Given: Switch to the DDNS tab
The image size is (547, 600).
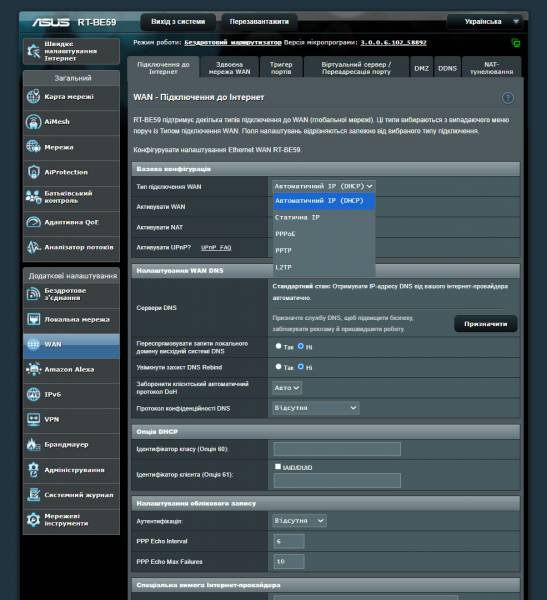Looking at the screenshot, I should (x=447, y=68).
